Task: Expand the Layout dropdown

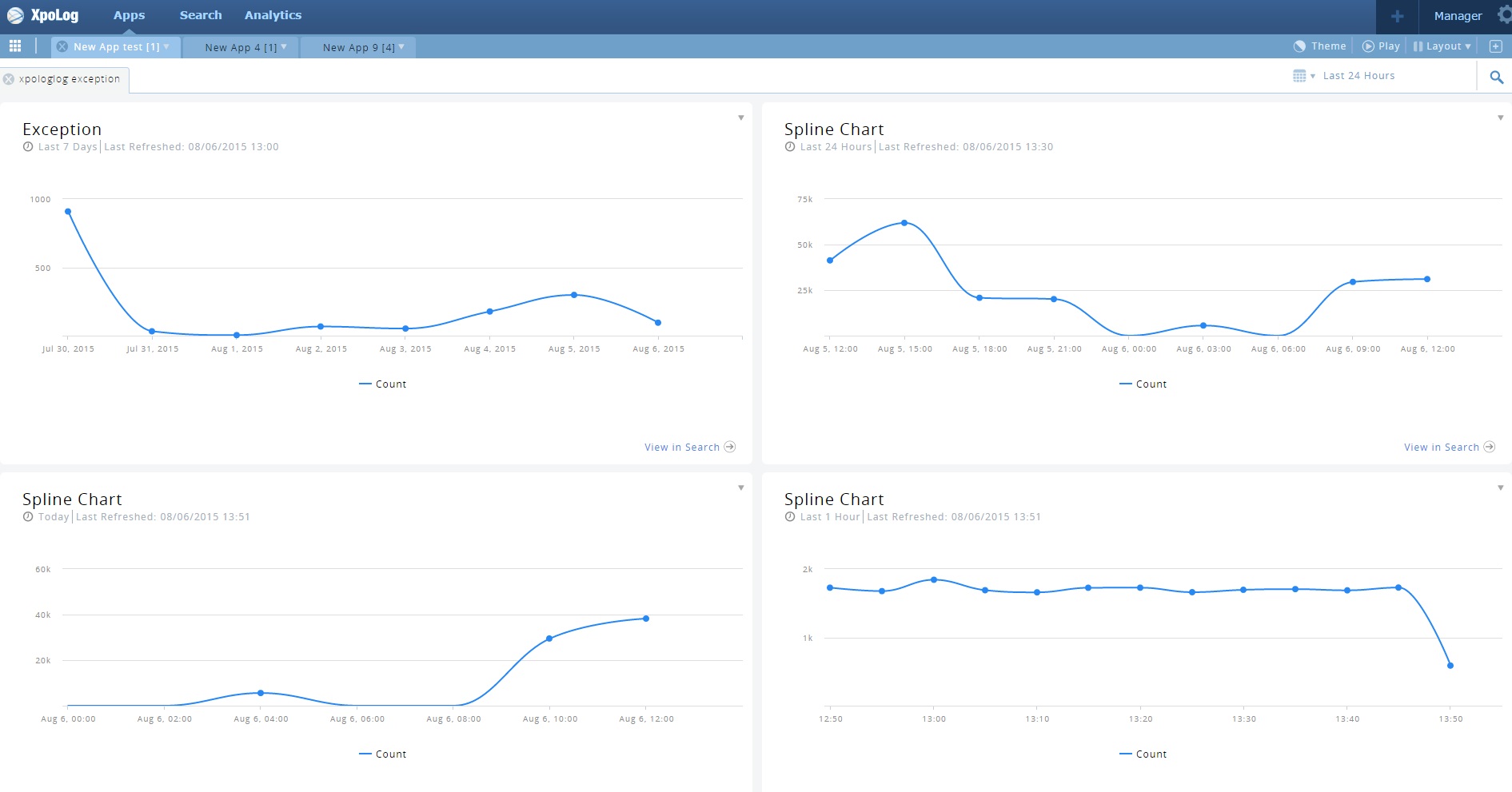Action: tap(1442, 46)
